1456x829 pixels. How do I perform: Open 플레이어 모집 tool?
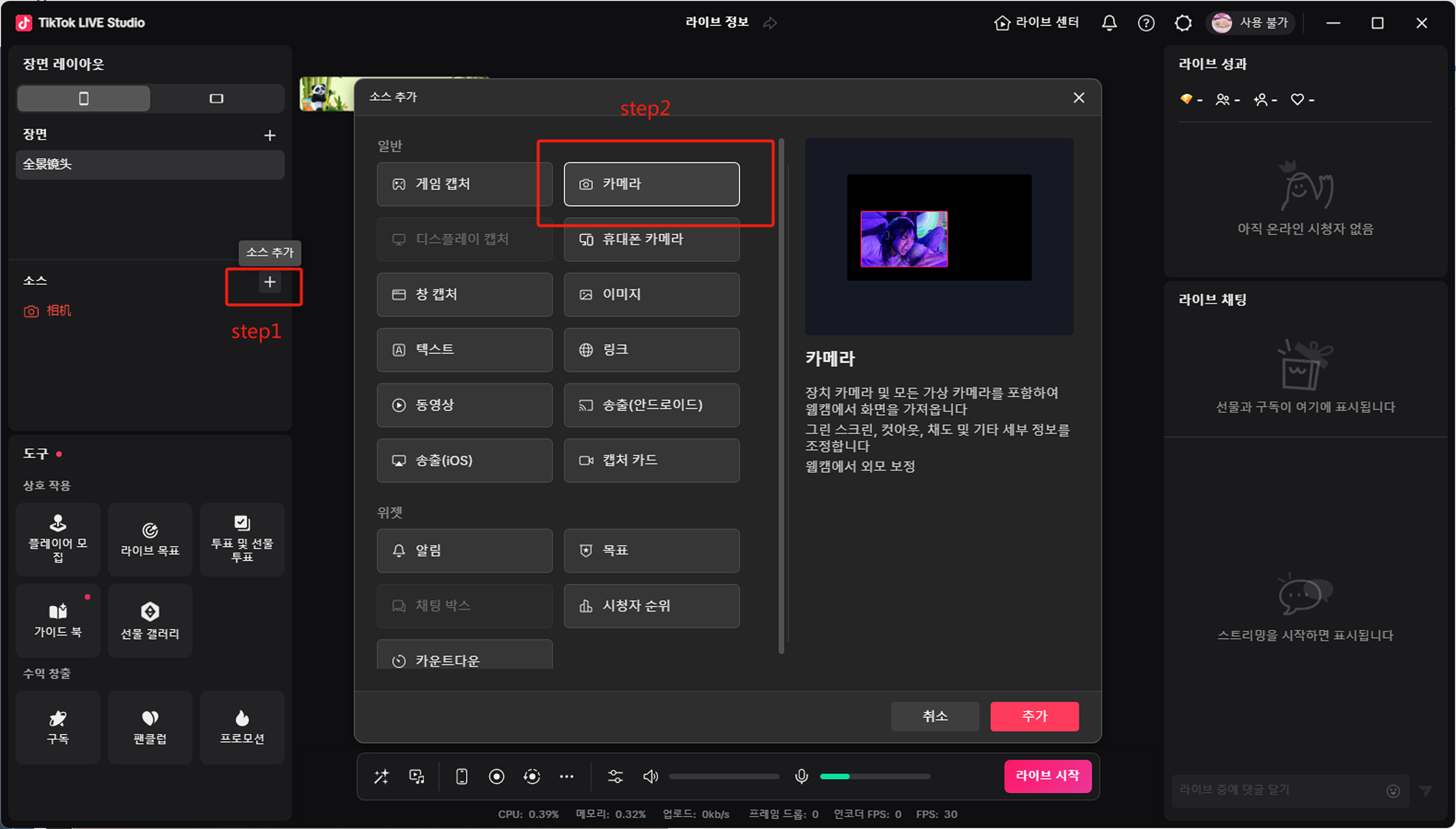(x=58, y=539)
